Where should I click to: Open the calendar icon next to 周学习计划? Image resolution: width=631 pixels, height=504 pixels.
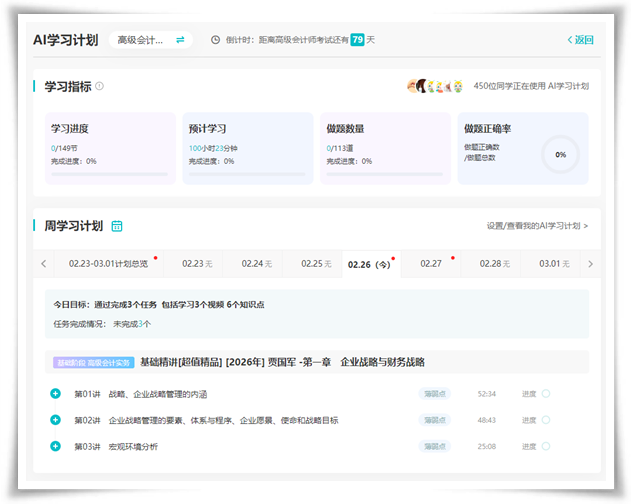point(117,226)
